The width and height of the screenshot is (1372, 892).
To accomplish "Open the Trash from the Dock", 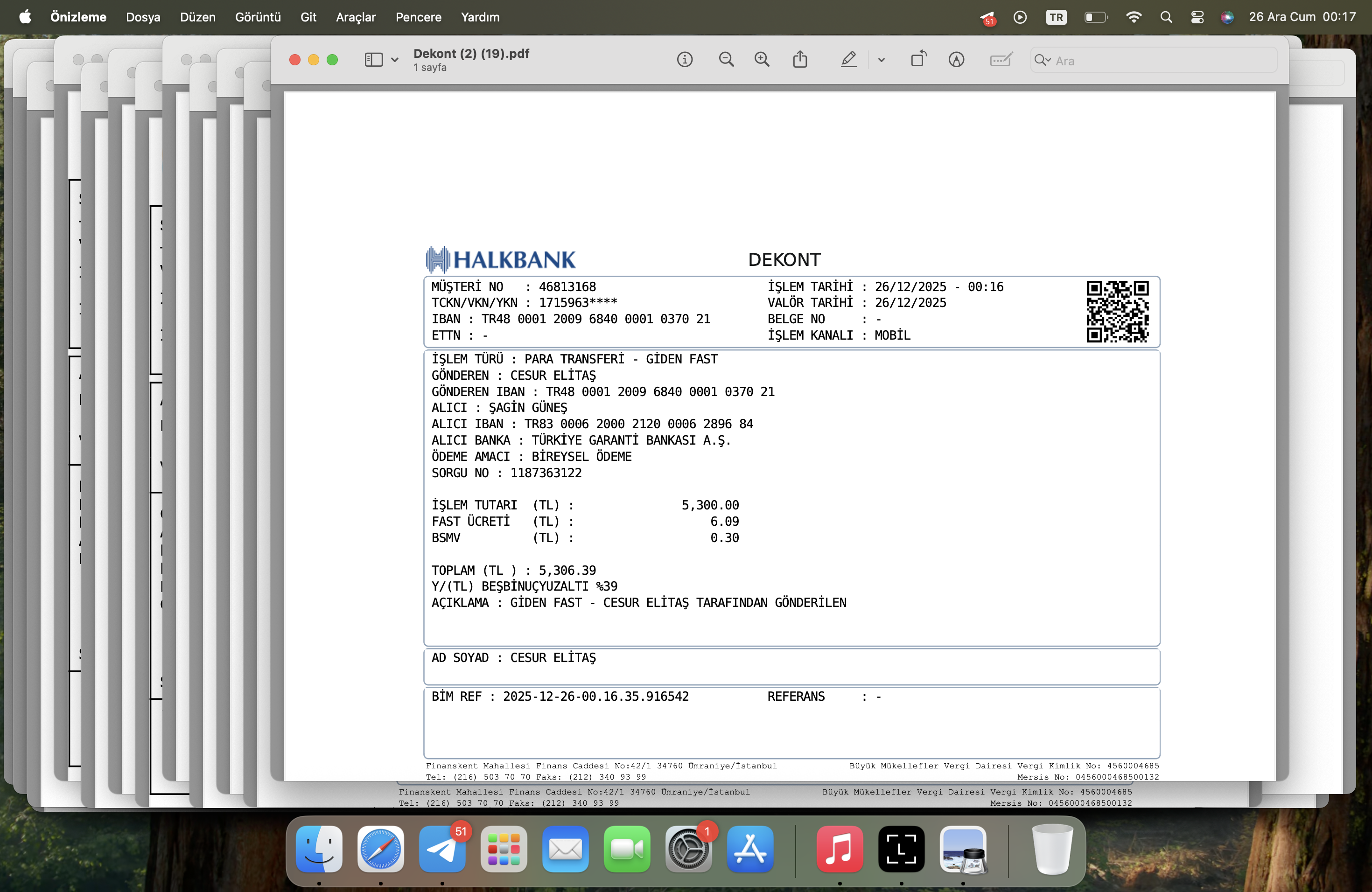I will [x=1052, y=849].
